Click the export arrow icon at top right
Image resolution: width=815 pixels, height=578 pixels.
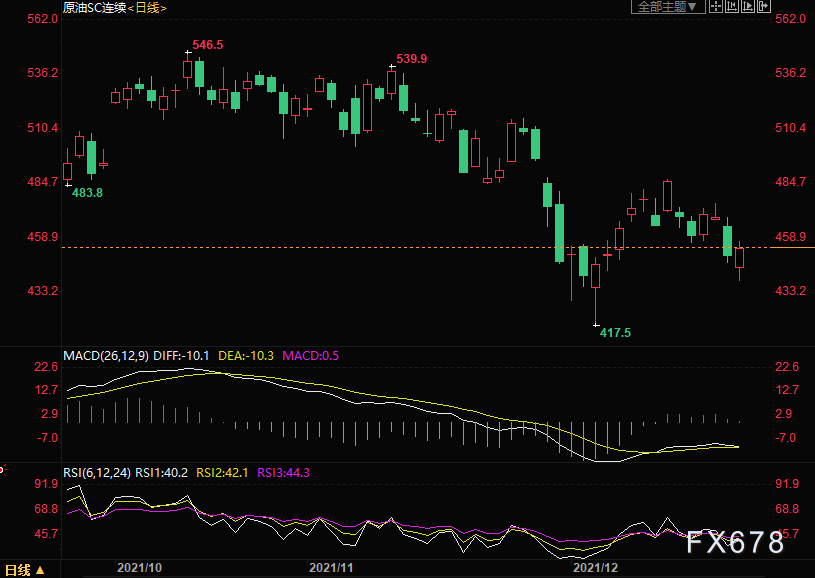pyautogui.click(x=764, y=6)
